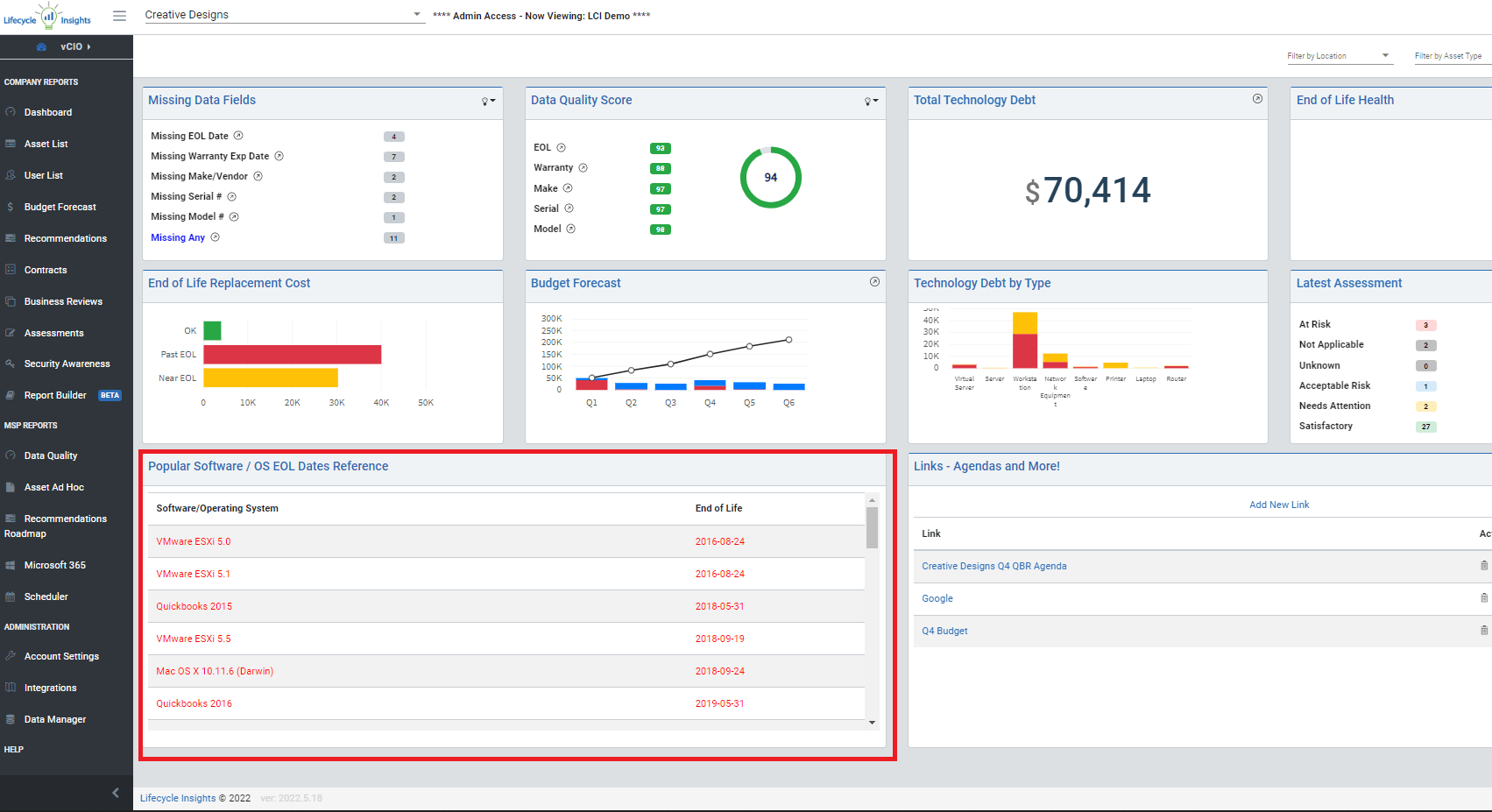Open the Filter by Location dropdown

[x=1387, y=55]
